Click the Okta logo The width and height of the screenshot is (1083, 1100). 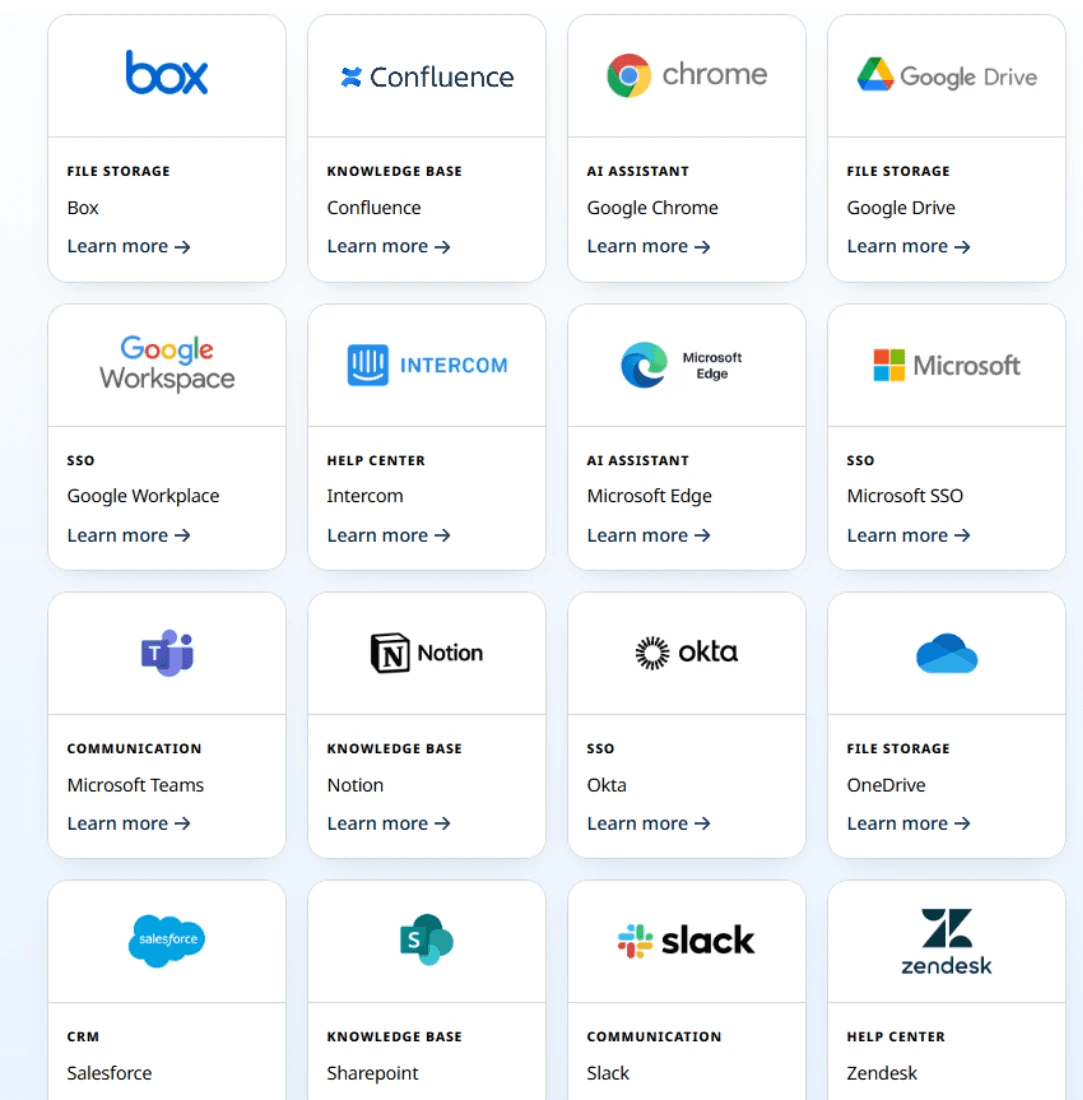tap(686, 652)
